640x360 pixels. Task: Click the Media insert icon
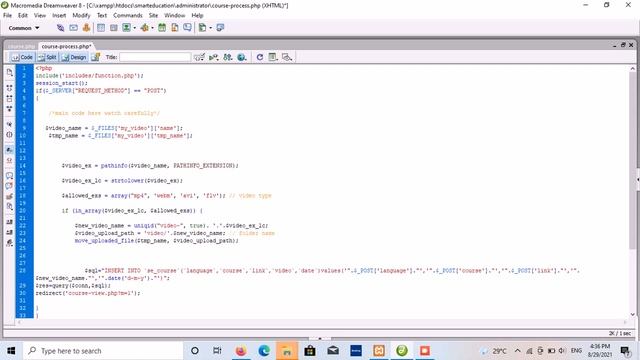coord(144,28)
